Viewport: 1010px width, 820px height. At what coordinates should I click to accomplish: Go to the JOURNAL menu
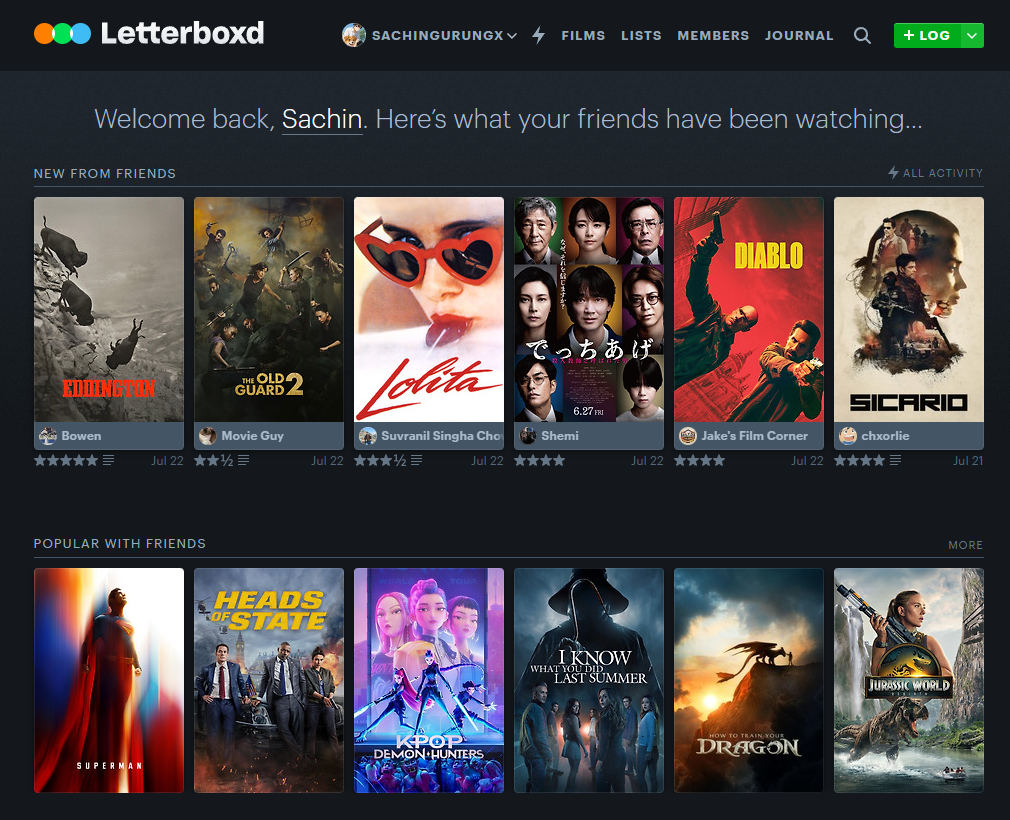pos(799,35)
